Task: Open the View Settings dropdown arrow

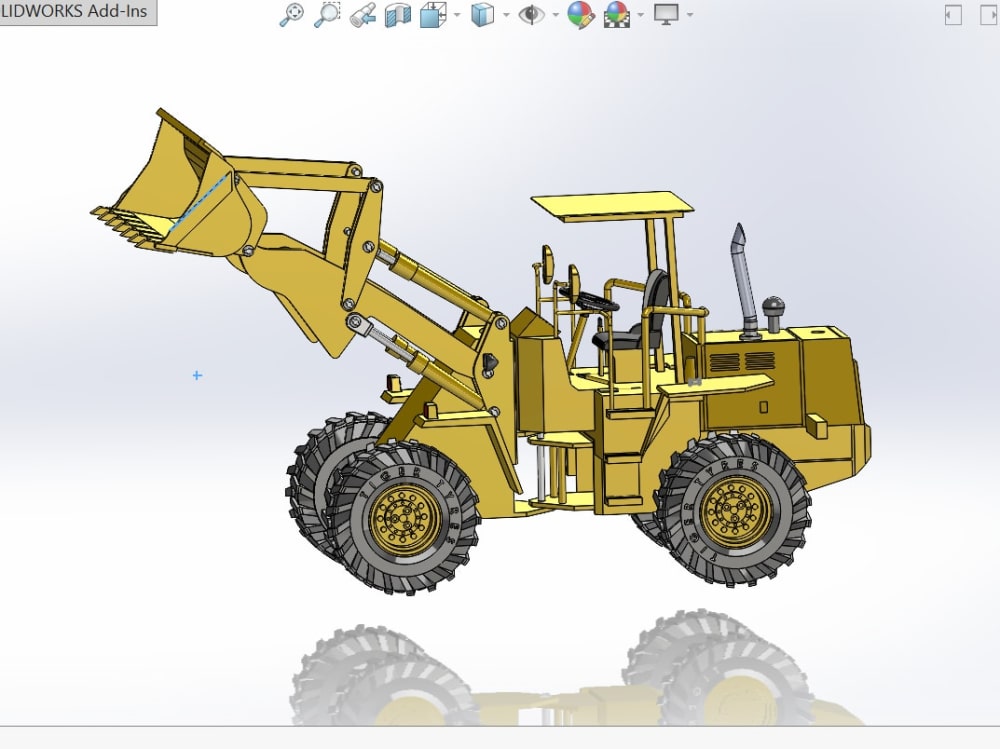Action: [x=689, y=15]
